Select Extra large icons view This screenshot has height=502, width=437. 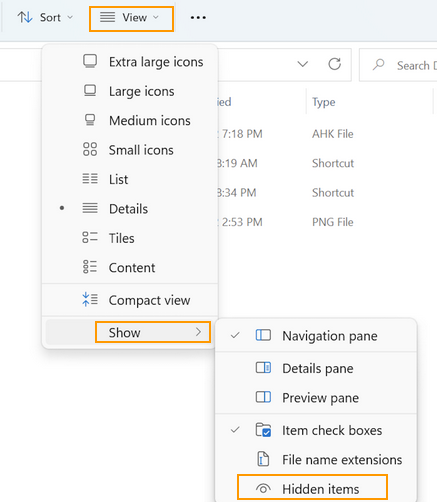coord(130,62)
